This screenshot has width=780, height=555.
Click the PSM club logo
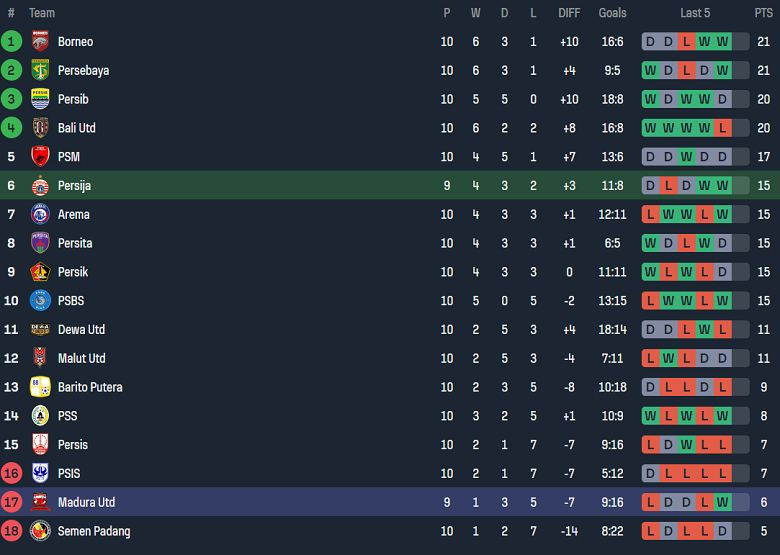[40, 157]
